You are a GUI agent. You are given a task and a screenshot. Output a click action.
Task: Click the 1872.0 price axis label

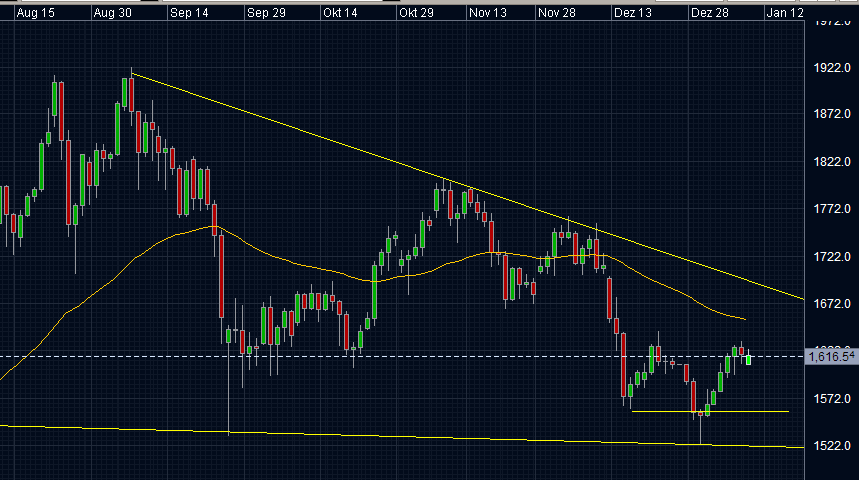click(832, 114)
